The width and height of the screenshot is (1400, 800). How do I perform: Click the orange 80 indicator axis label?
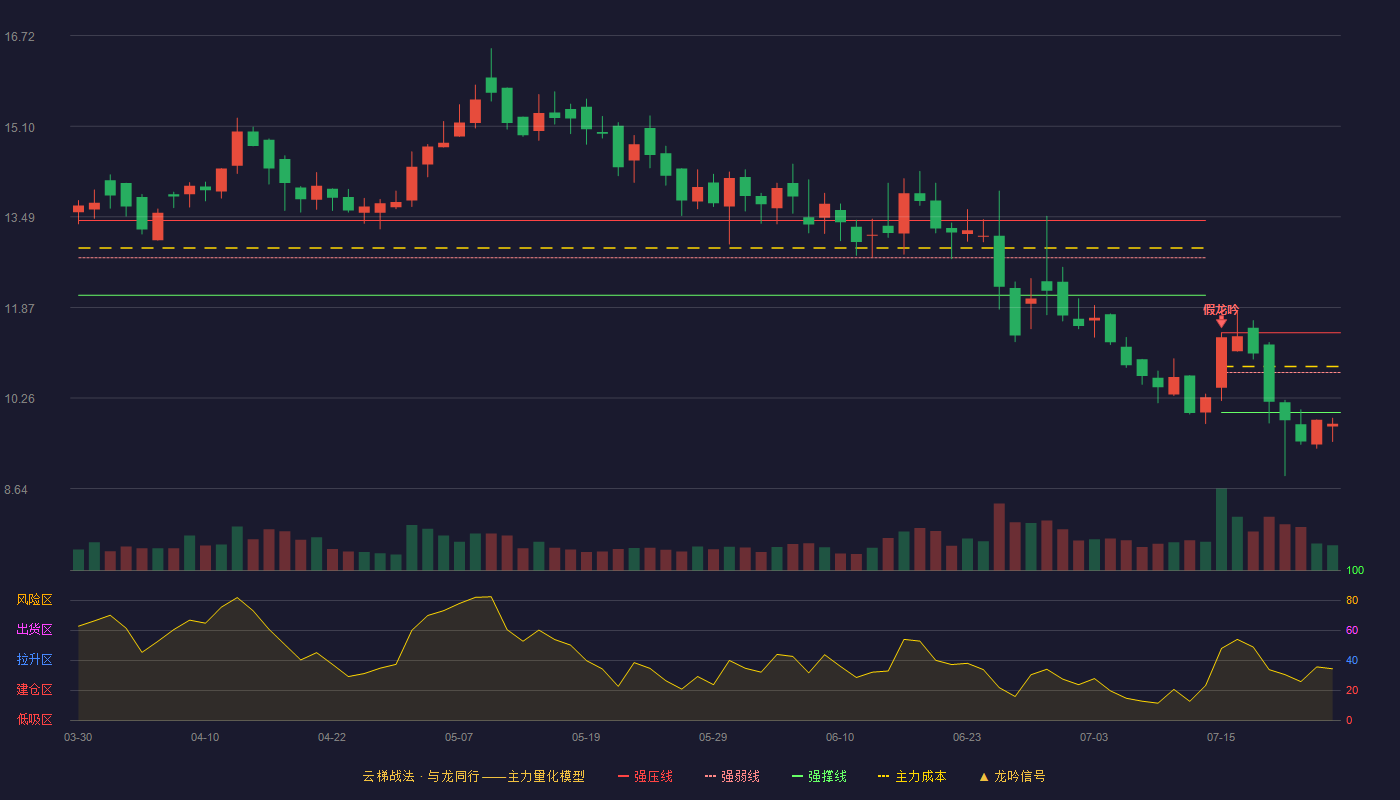tap(1352, 601)
